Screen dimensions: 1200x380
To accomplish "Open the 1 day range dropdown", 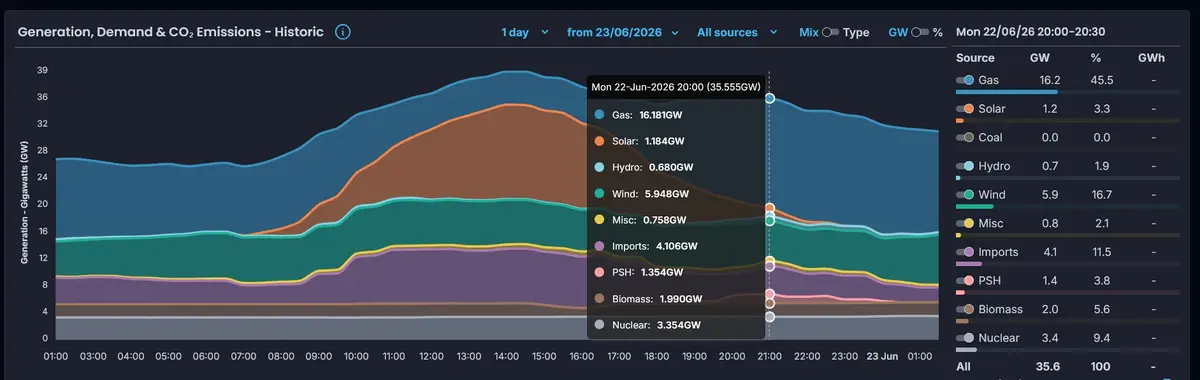I will click(525, 32).
